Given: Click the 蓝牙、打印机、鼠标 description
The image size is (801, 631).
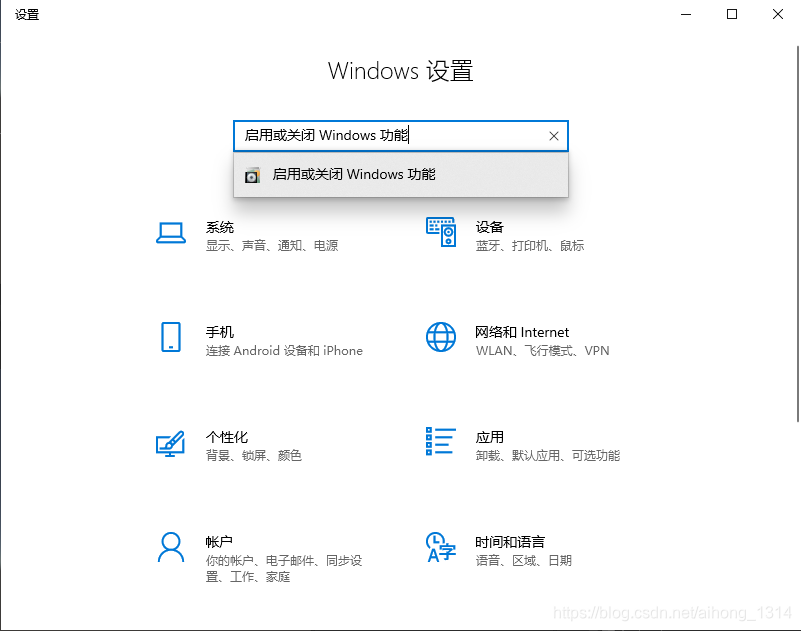Looking at the screenshot, I should click(530, 246).
